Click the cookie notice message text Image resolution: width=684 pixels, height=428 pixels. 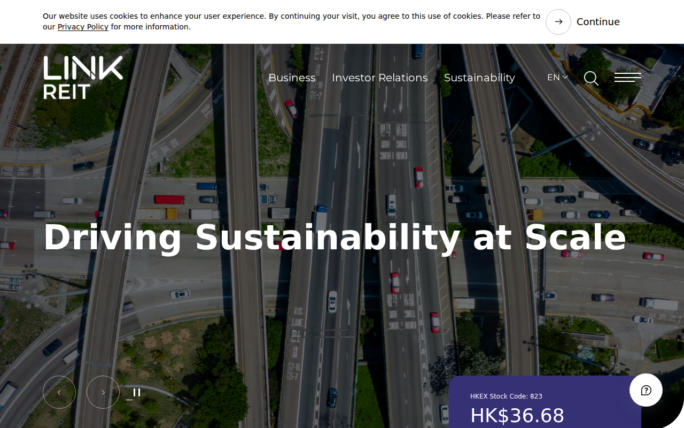tap(290, 17)
